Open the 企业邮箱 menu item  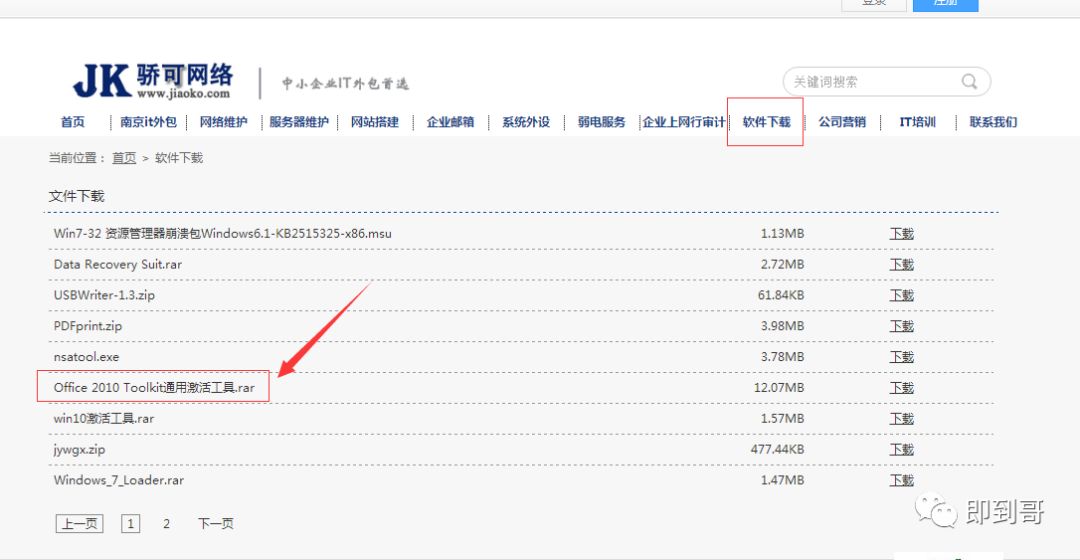450,122
